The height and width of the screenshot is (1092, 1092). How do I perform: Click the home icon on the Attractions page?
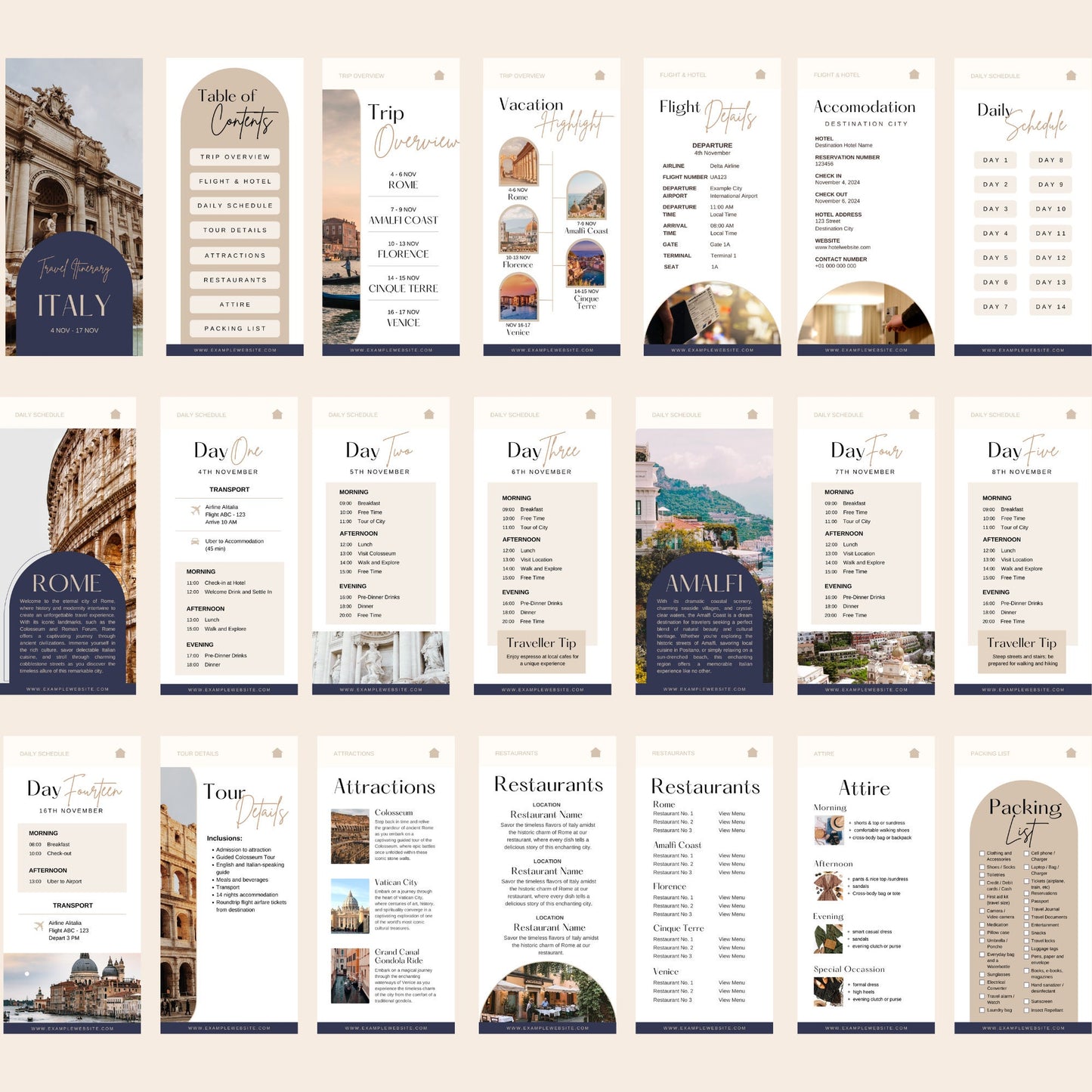click(x=435, y=753)
